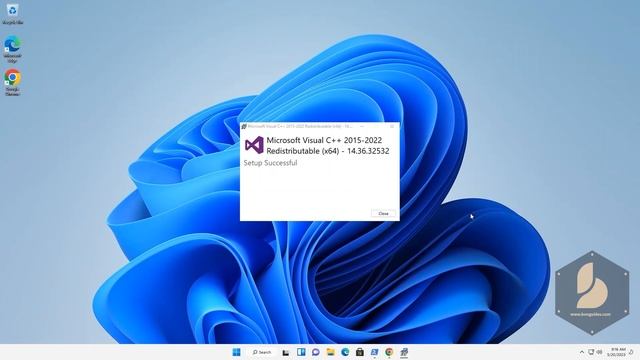Screen dimensions: 640x360
Task: Open the clock and date flyout
Action: (x=616, y=352)
